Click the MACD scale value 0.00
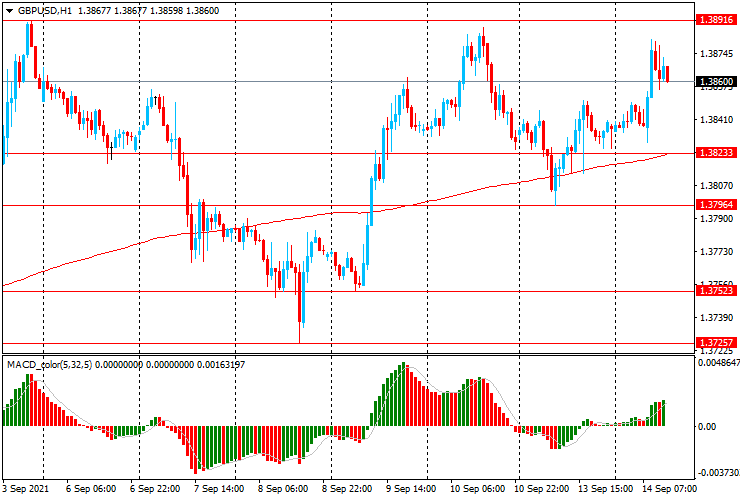The height and width of the screenshot is (500, 740). pyautogui.click(x=707, y=427)
